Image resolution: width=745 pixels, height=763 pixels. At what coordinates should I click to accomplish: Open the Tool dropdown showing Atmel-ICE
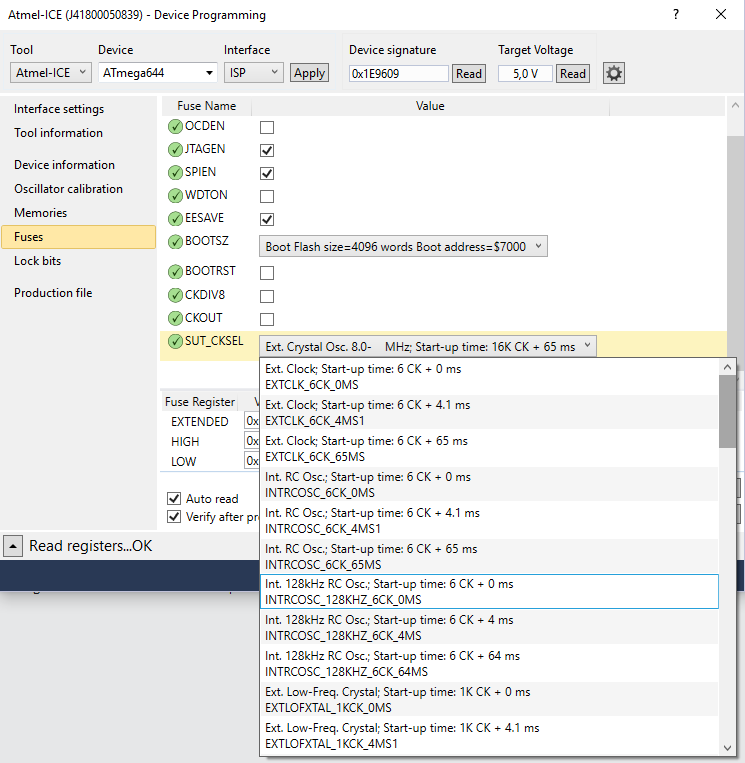51,73
